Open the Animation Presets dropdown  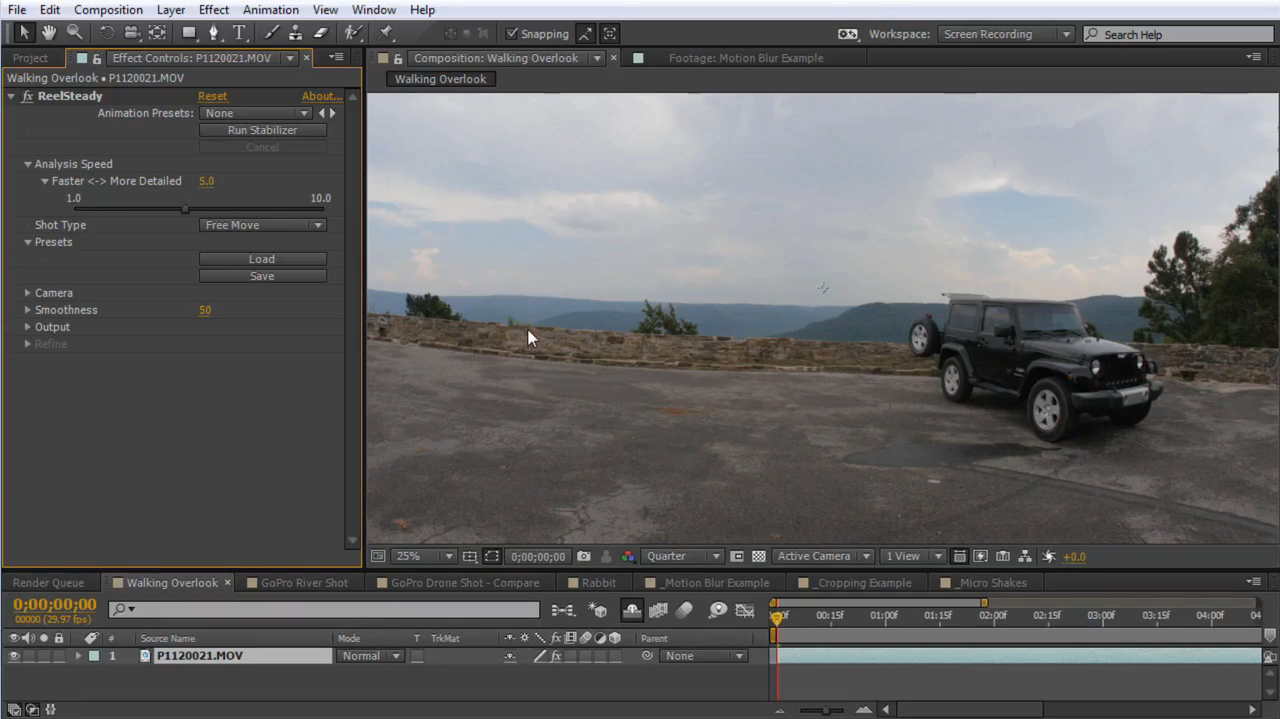(256, 113)
